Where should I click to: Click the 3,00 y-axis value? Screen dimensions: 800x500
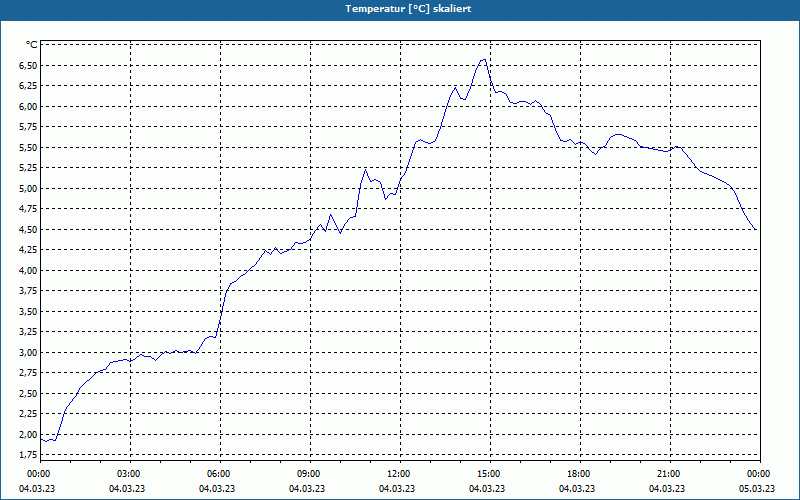28,353
